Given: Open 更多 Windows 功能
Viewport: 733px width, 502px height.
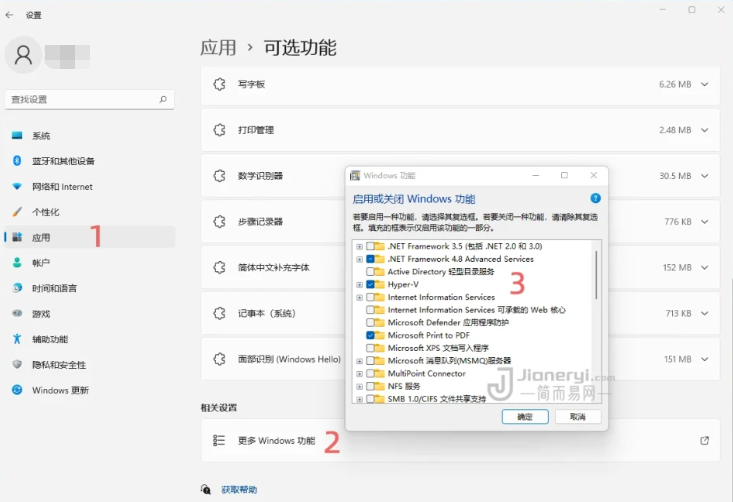Looking at the screenshot, I should pyautogui.click(x=460, y=440).
